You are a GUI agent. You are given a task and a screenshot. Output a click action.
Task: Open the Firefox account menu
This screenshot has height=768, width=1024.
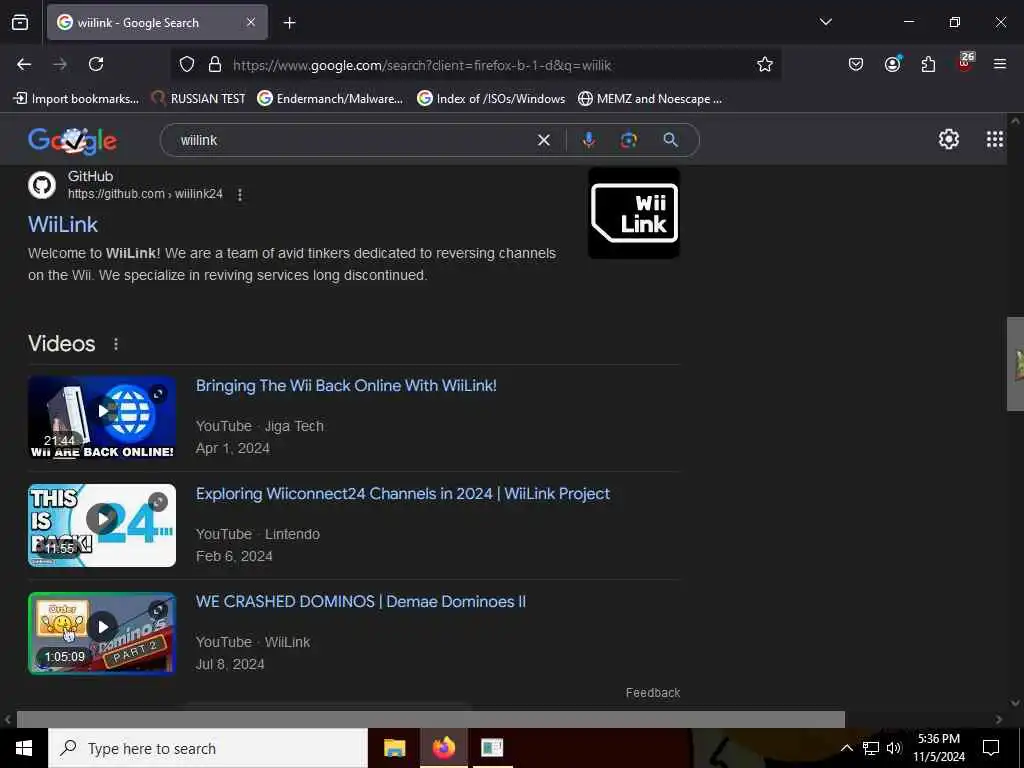[892, 64]
